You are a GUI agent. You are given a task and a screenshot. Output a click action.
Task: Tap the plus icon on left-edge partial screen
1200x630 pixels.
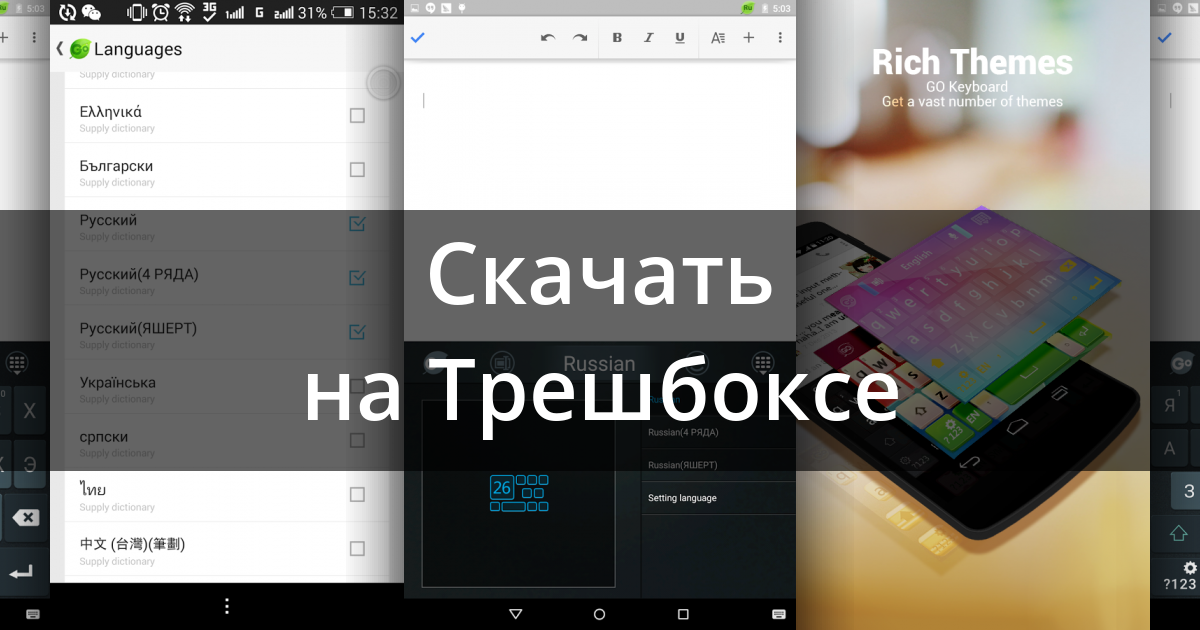click(4, 38)
